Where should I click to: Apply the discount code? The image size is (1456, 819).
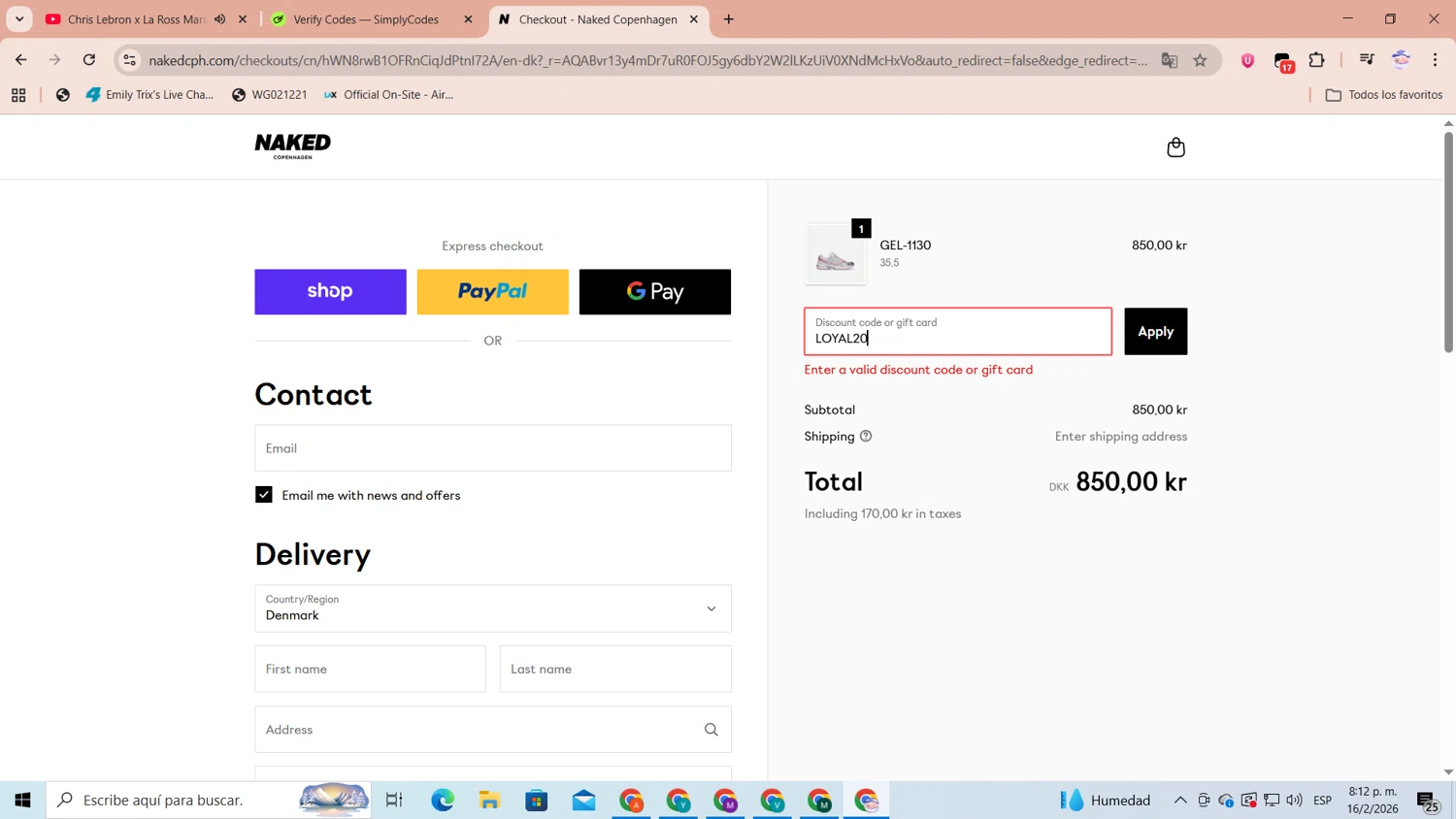1155,331
